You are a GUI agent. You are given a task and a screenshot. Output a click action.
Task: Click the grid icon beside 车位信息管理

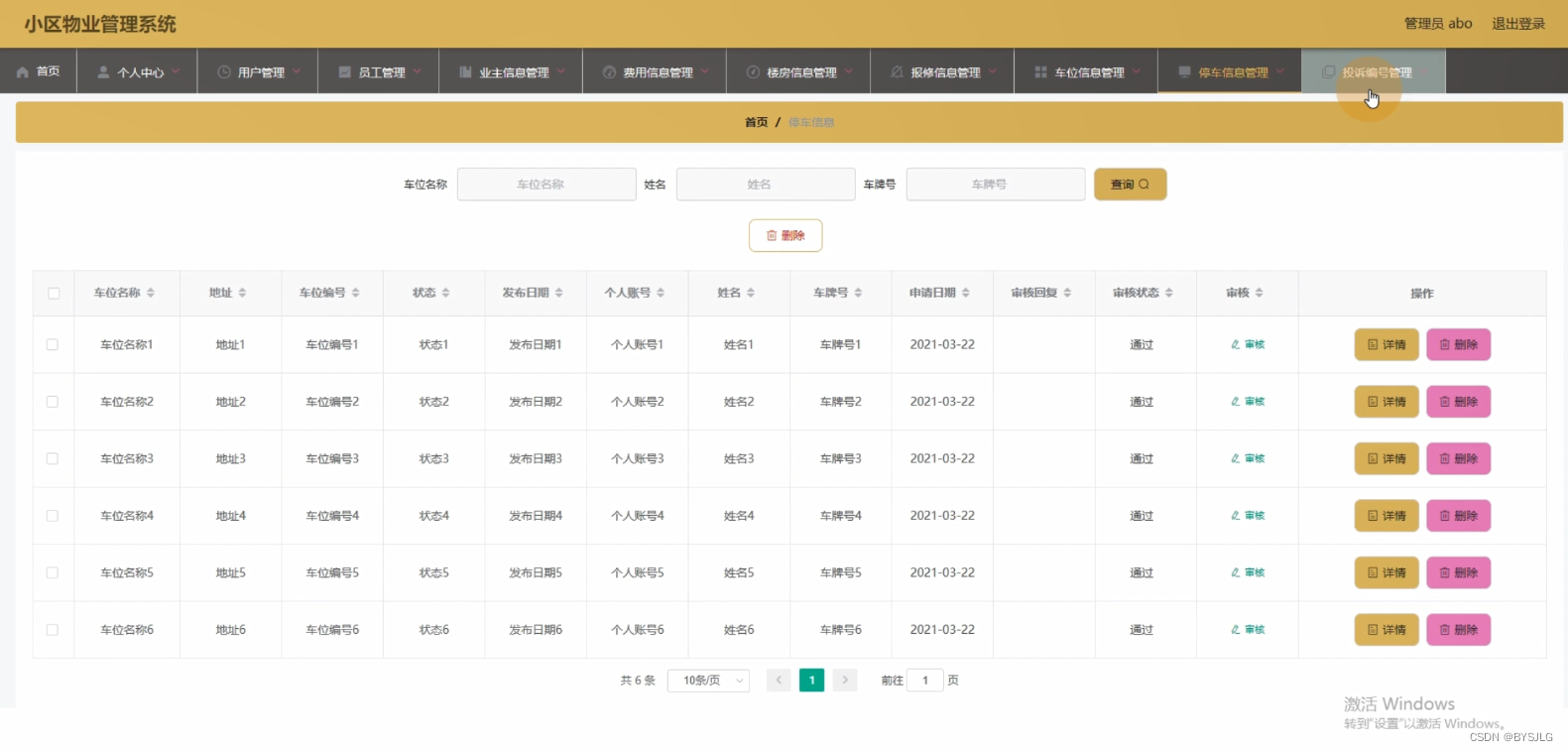coord(1041,72)
